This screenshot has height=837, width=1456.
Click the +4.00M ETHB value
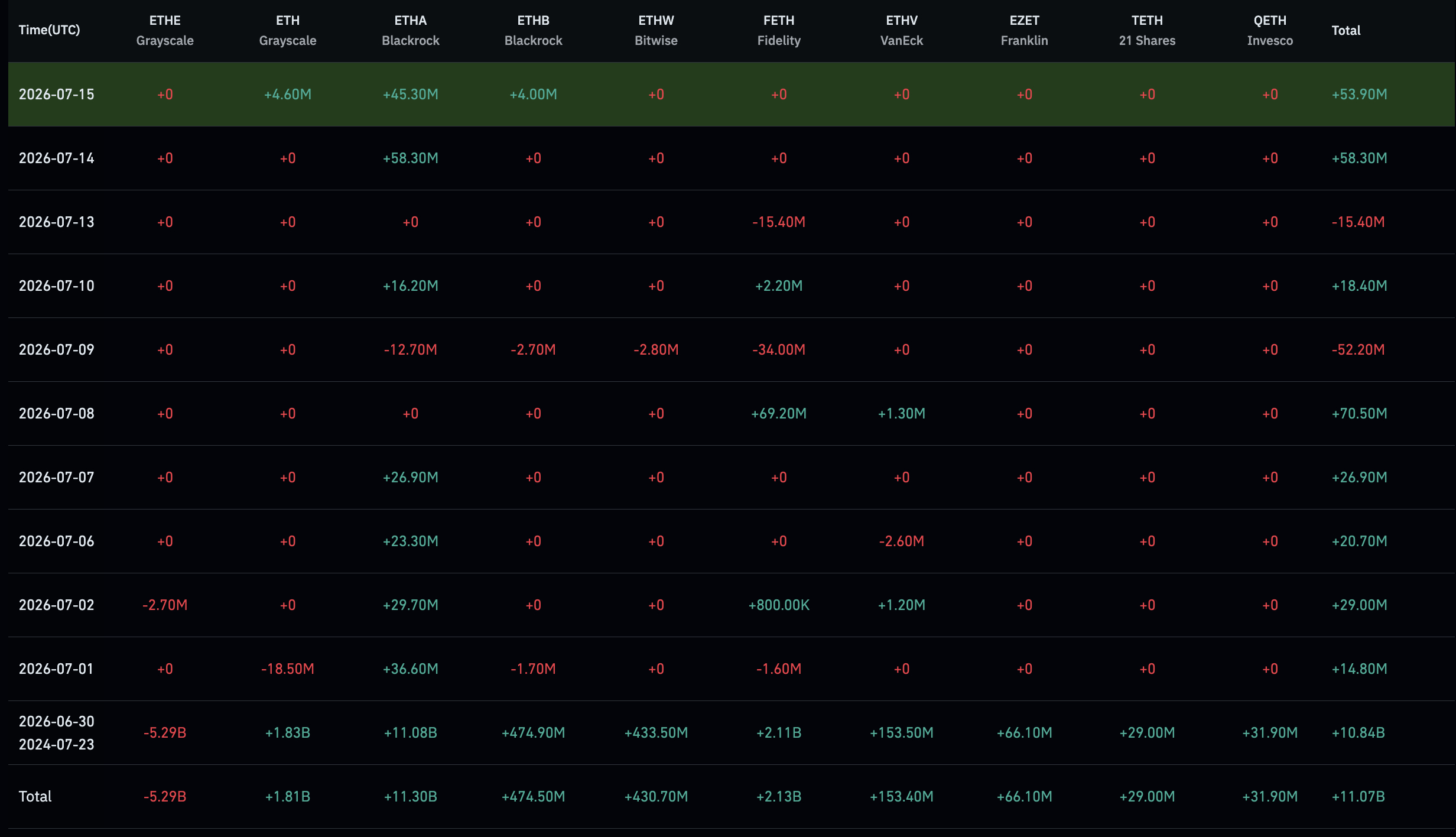[x=534, y=95]
